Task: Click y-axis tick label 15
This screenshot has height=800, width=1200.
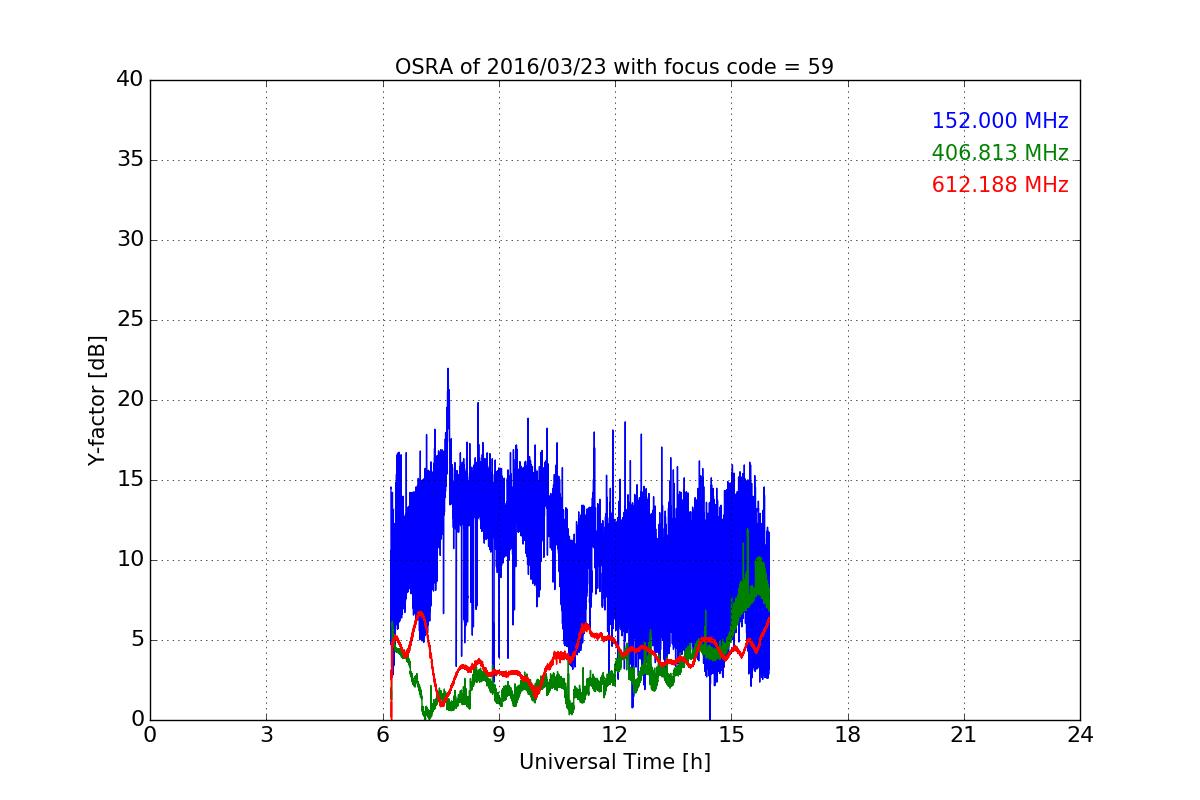Action: click(130, 480)
